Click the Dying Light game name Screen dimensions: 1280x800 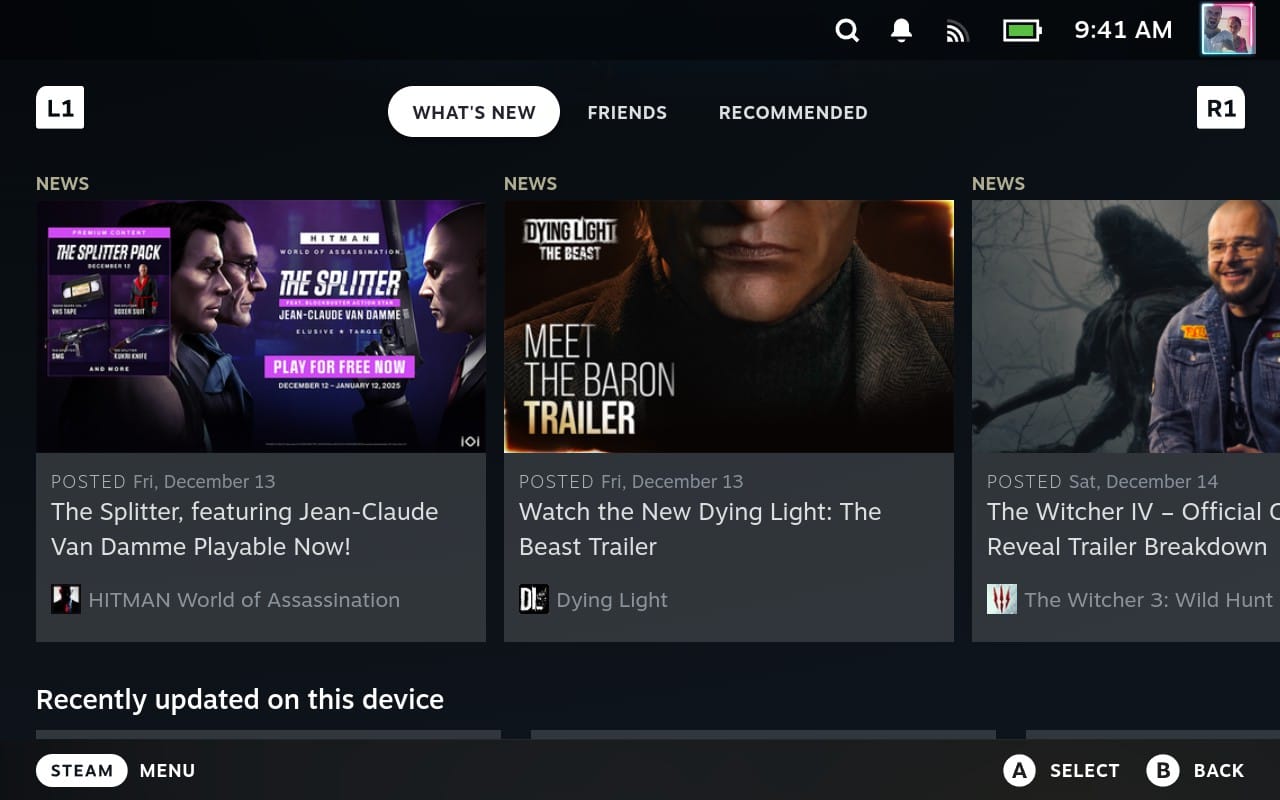612,600
